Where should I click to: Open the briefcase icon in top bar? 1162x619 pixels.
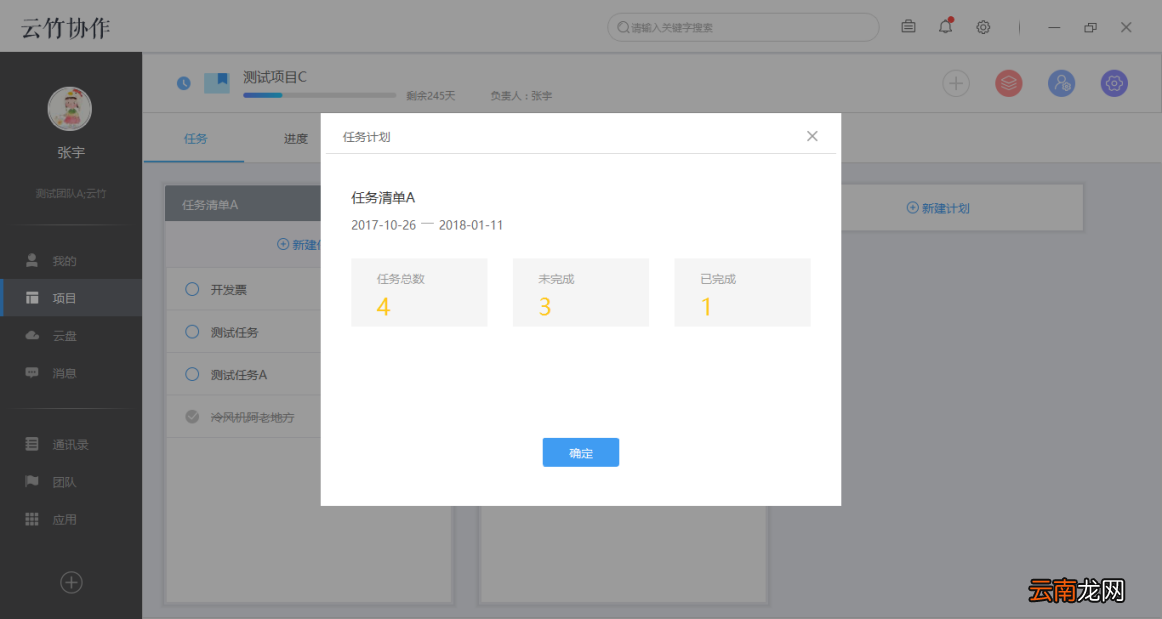pos(908,27)
